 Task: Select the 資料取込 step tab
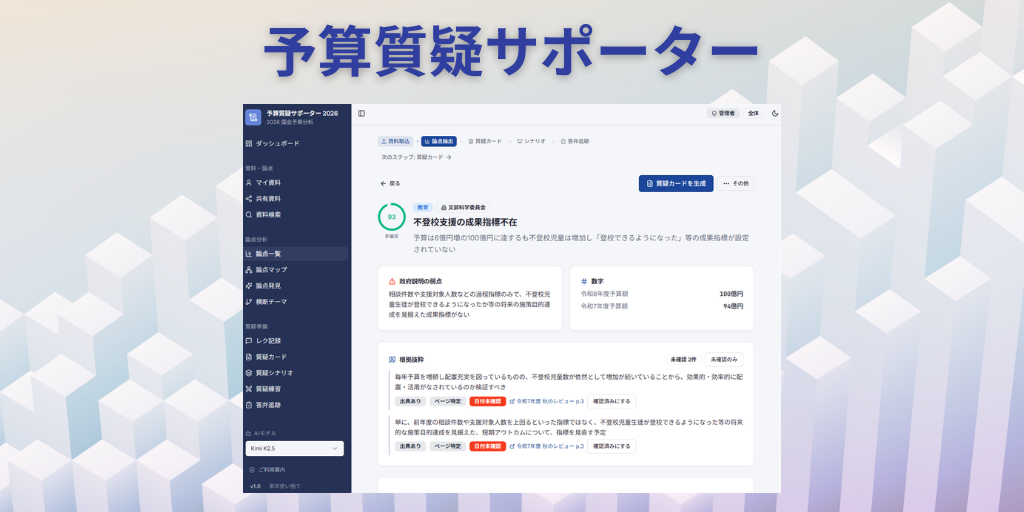click(396, 142)
